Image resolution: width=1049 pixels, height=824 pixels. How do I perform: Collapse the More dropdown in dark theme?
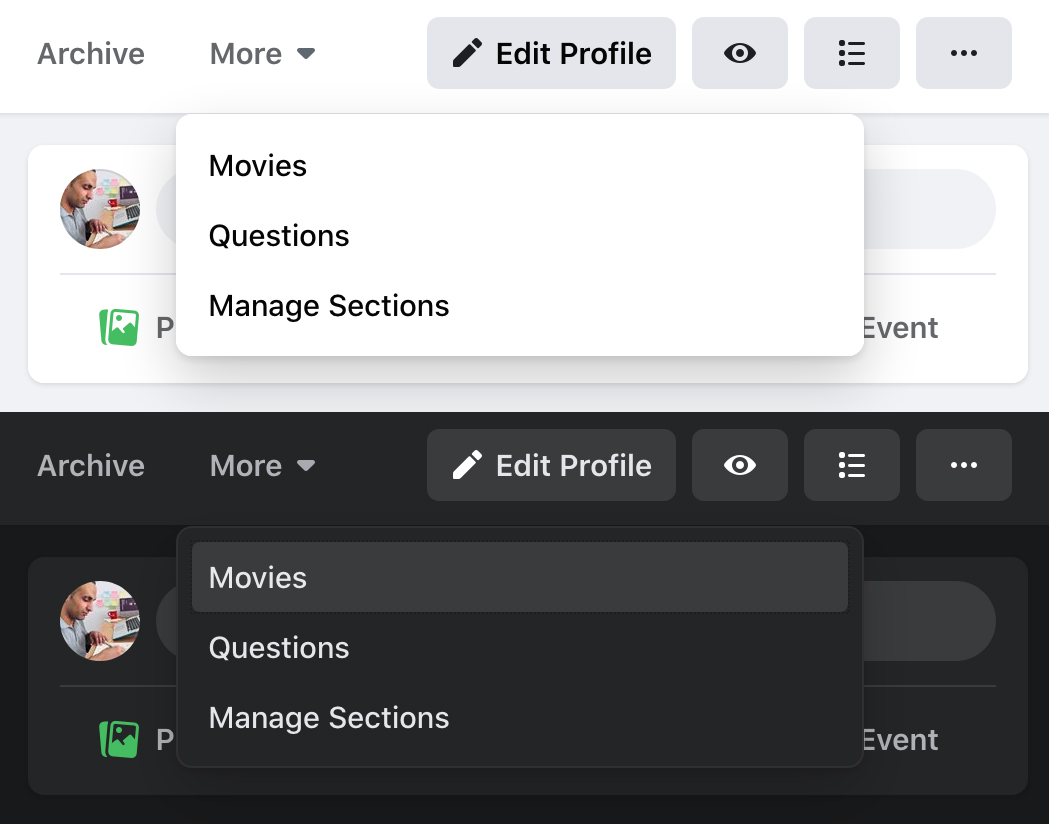point(262,466)
